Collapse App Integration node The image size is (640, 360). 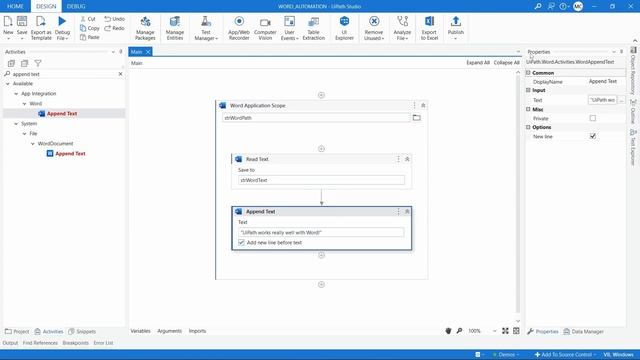coord(16,94)
